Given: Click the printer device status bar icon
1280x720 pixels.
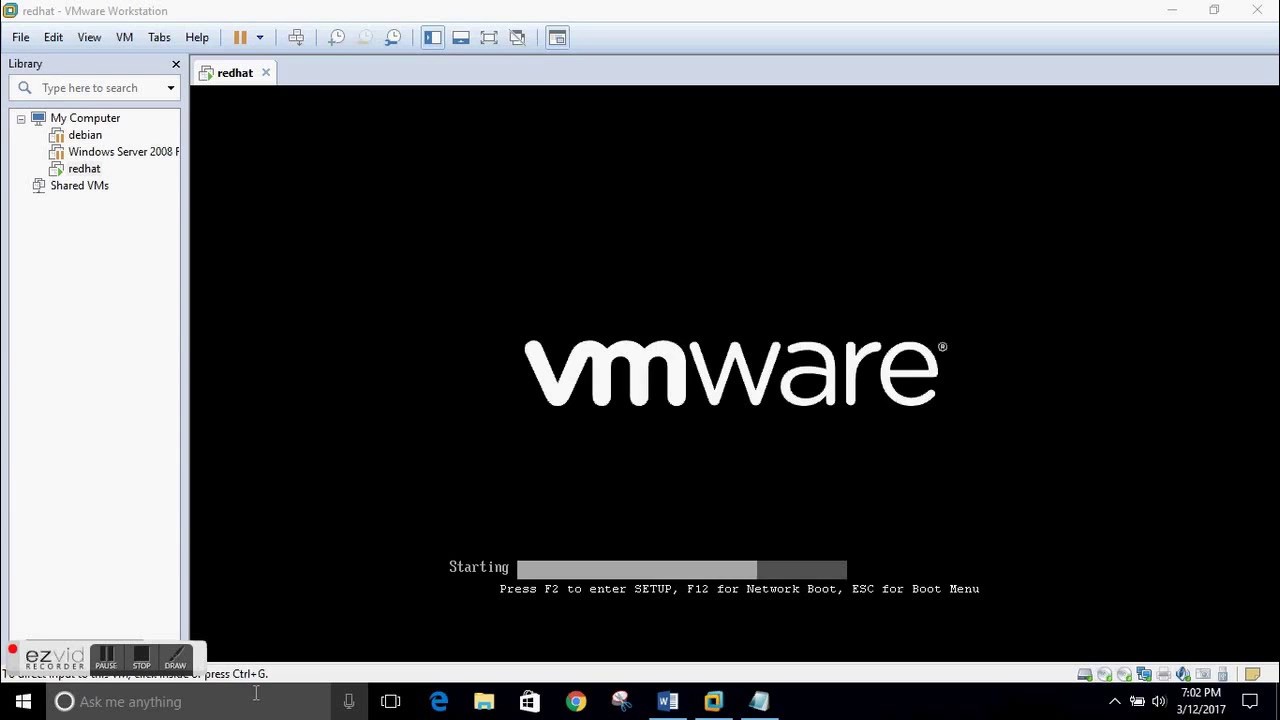Looking at the screenshot, I should pyautogui.click(x=1163, y=675).
